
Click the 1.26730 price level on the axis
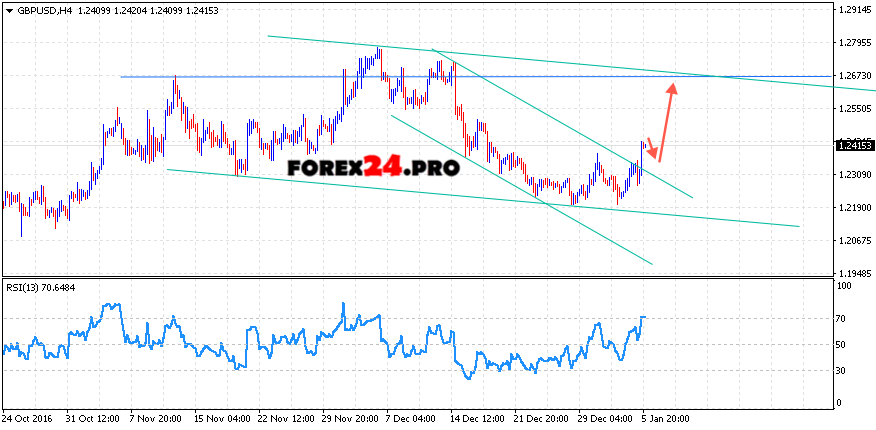pyautogui.click(x=854, y=76)
